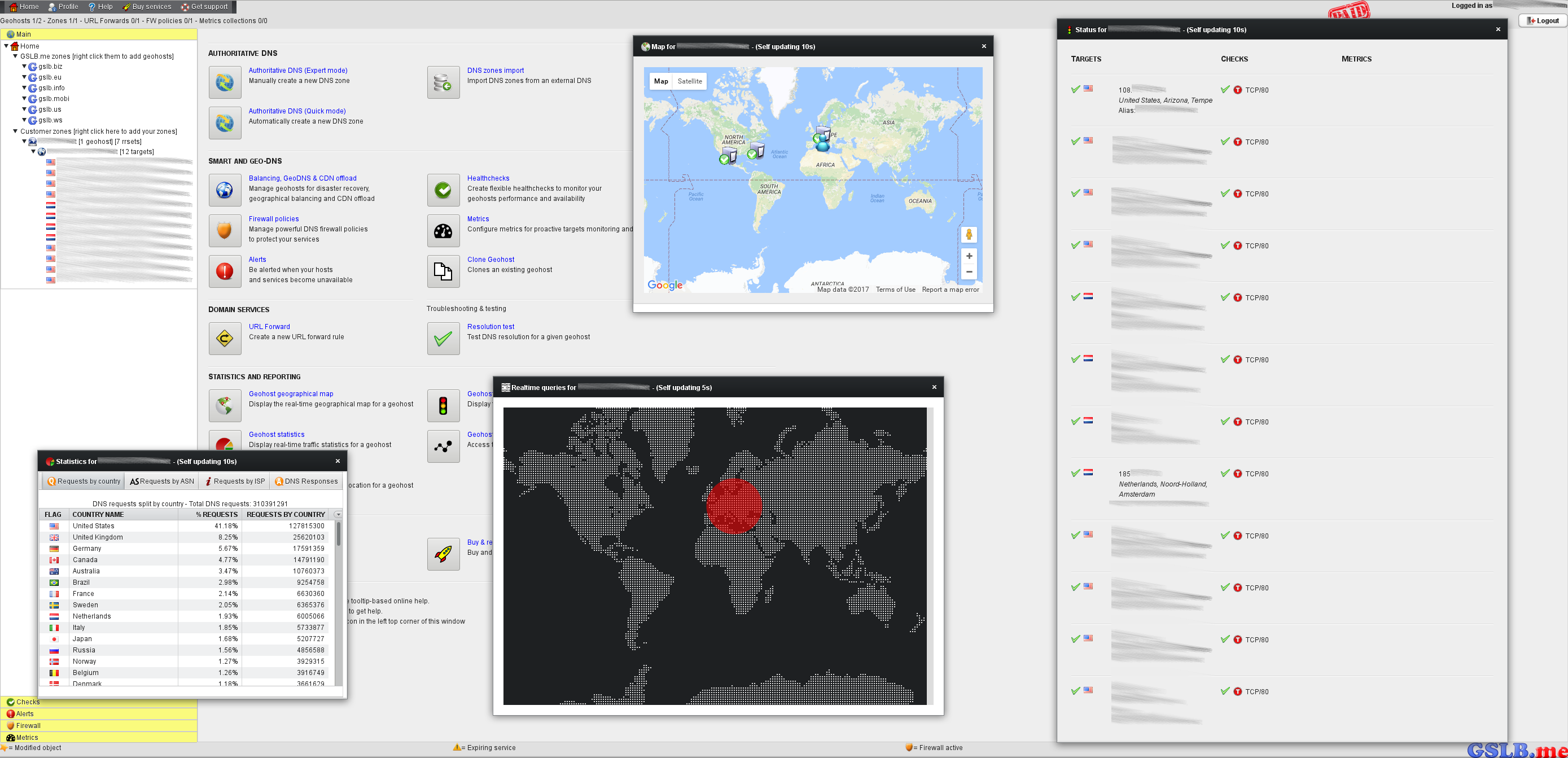Zoom in on the Google map

[969, 256]
